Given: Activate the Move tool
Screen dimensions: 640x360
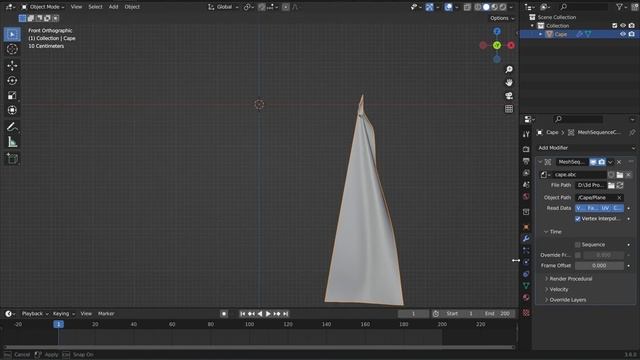Looking at the screenshot, I should tap(12, 65).
